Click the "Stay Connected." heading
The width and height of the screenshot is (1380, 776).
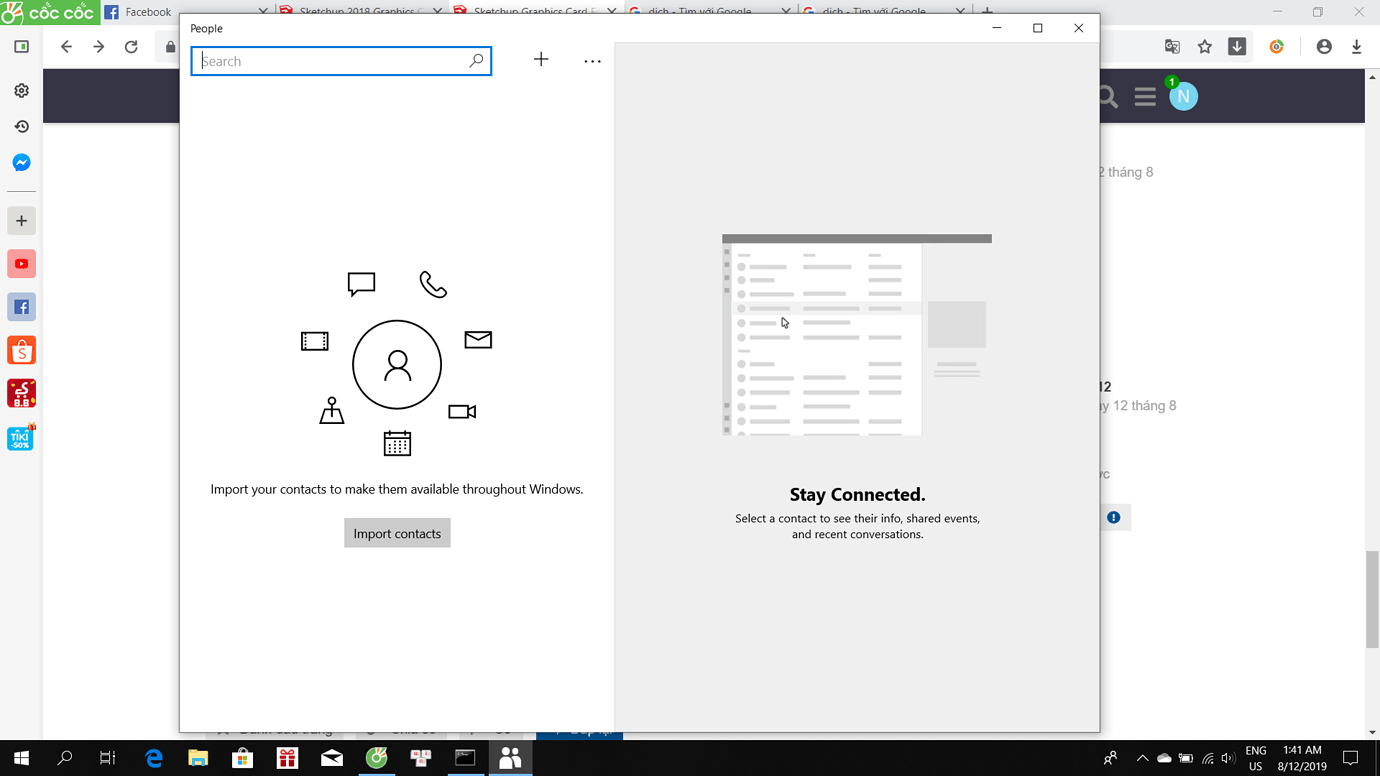[857, 494]
